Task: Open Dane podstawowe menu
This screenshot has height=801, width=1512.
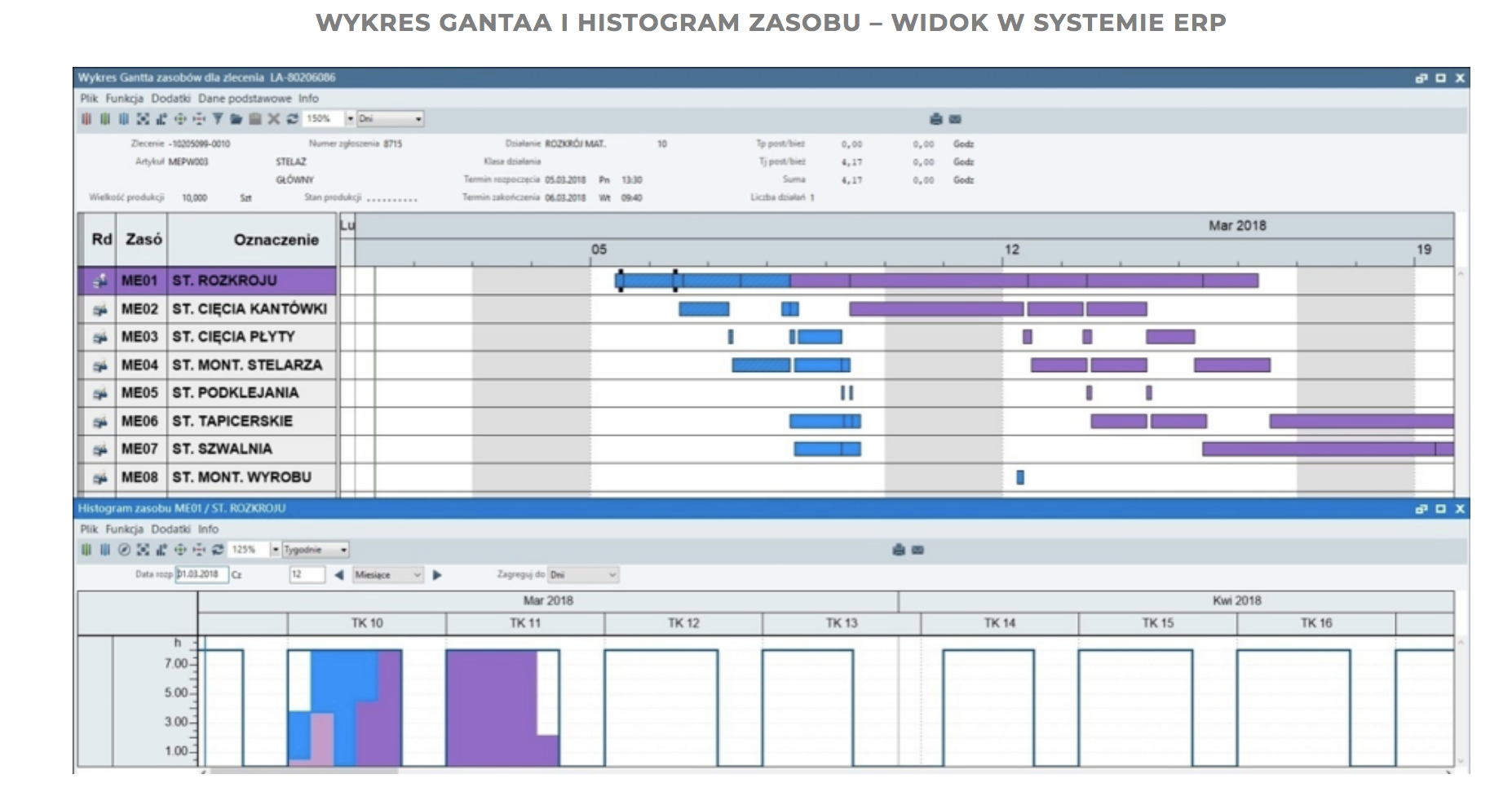Action: click(x=245, y=99)
